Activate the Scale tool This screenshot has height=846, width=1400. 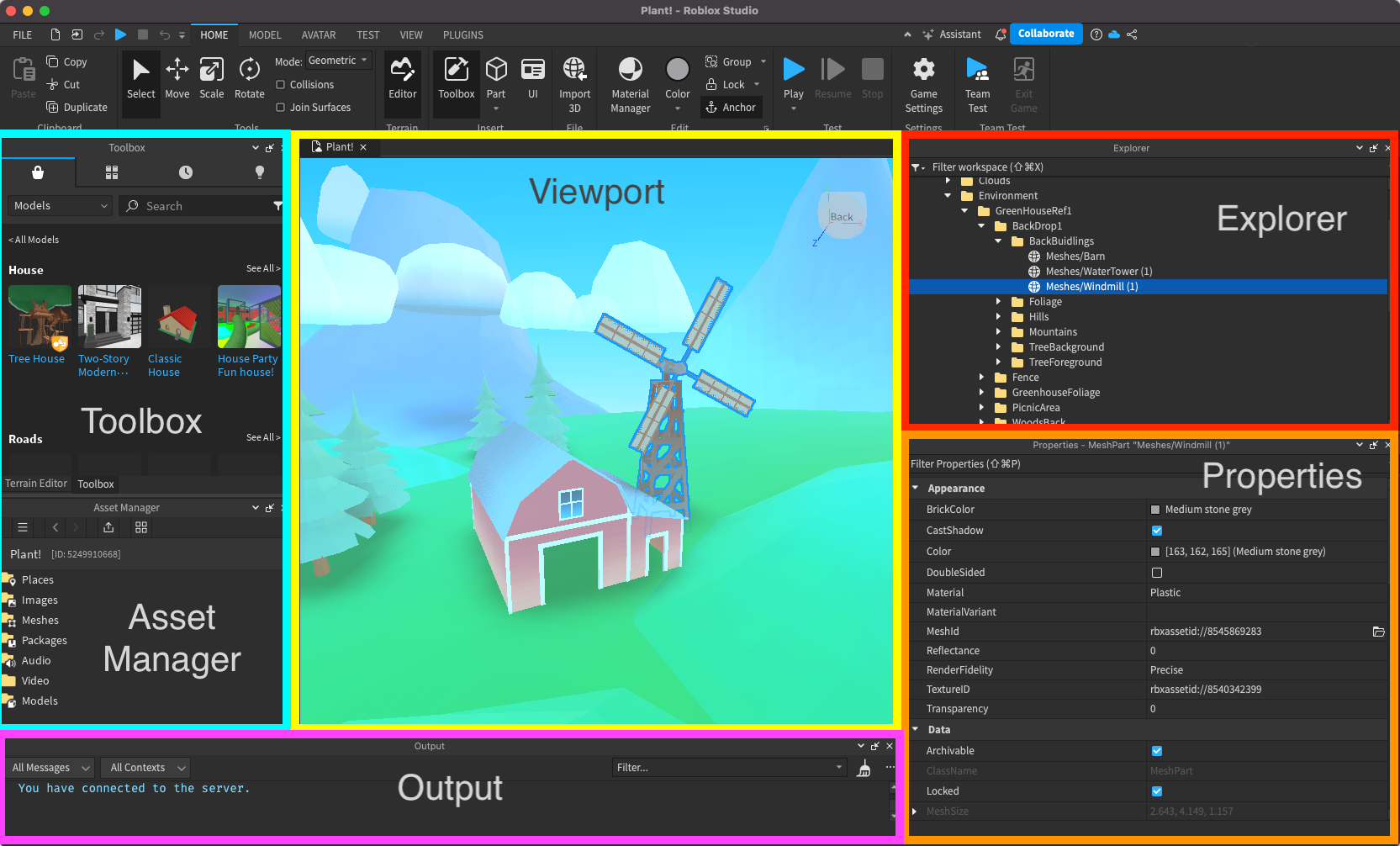point(212,78)
